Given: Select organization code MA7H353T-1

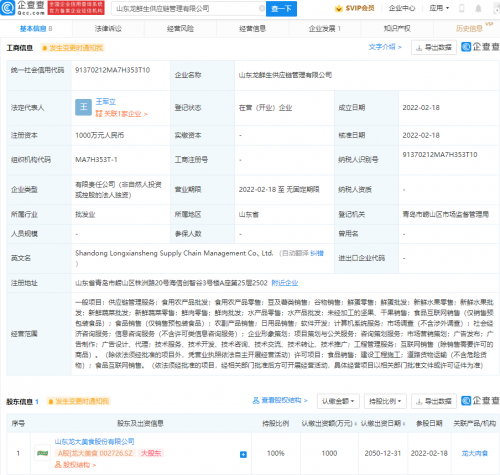Looking at the screenshot, I should [96, 160].
